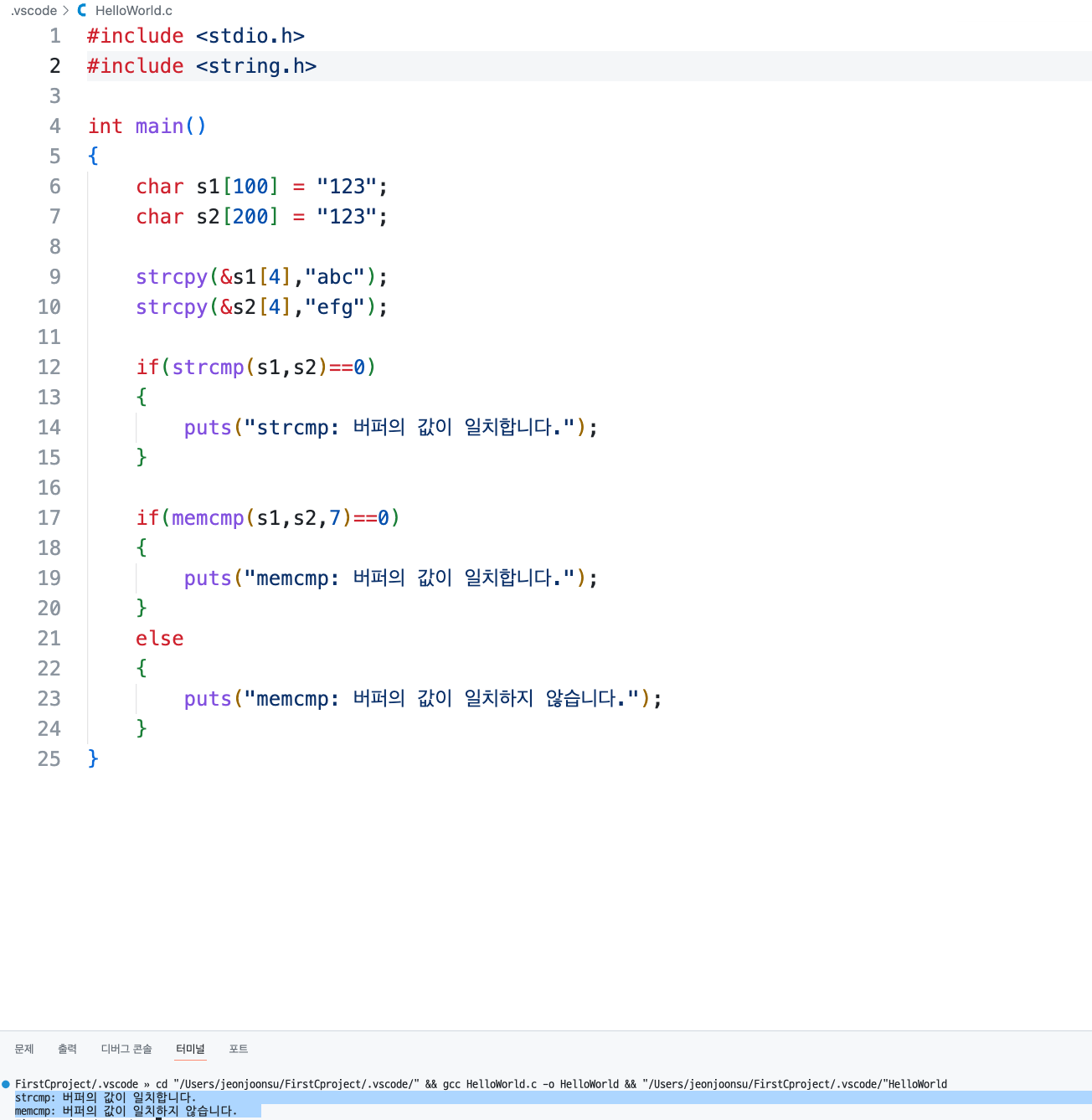
Task: Click the strcmp function call
Action: [x=208, y=367]
